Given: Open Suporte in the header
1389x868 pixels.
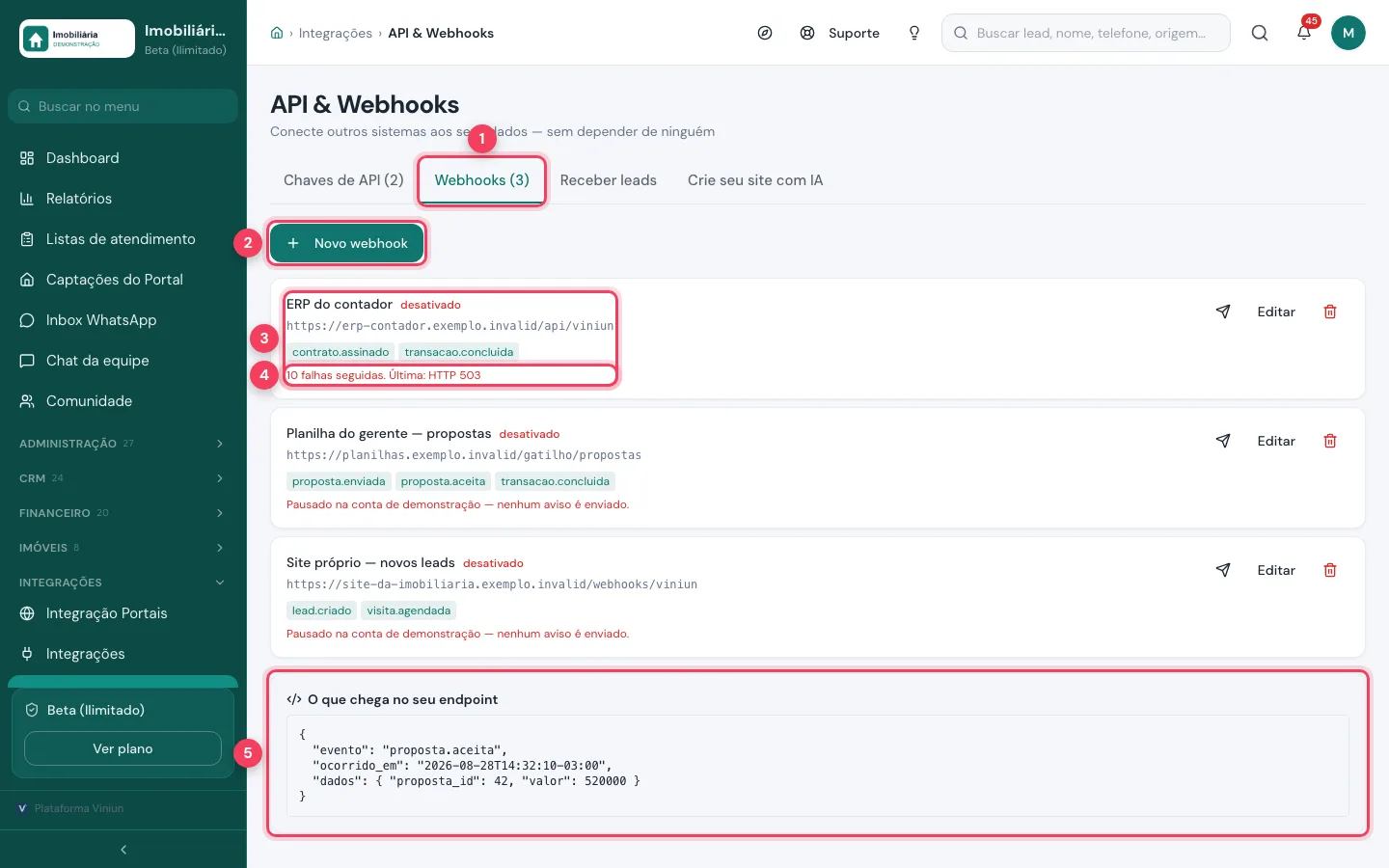Looking at the screenshot, I should click(840, 33).
